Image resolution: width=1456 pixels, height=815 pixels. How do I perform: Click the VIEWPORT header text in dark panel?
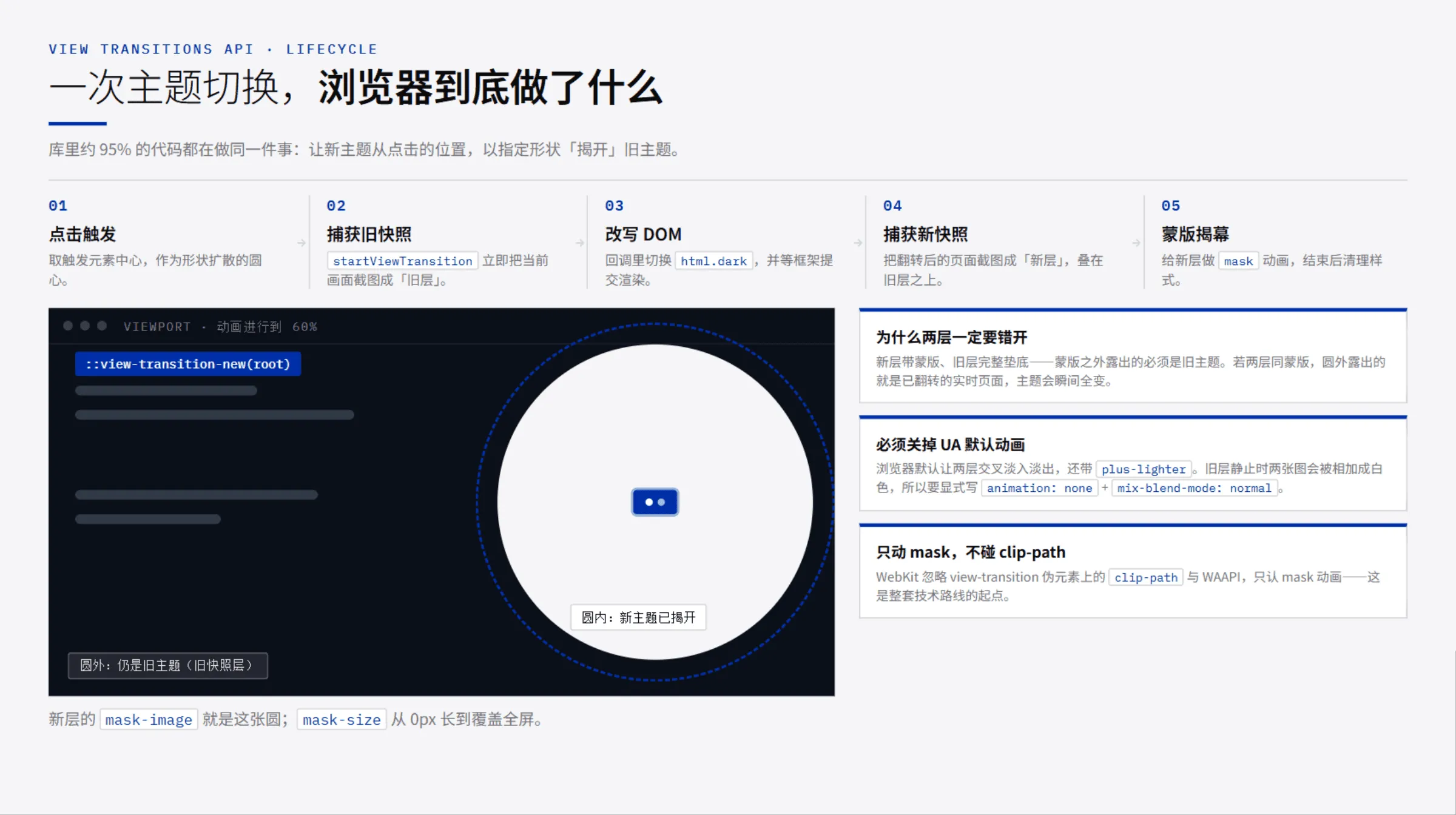click(x=220, y=327)
